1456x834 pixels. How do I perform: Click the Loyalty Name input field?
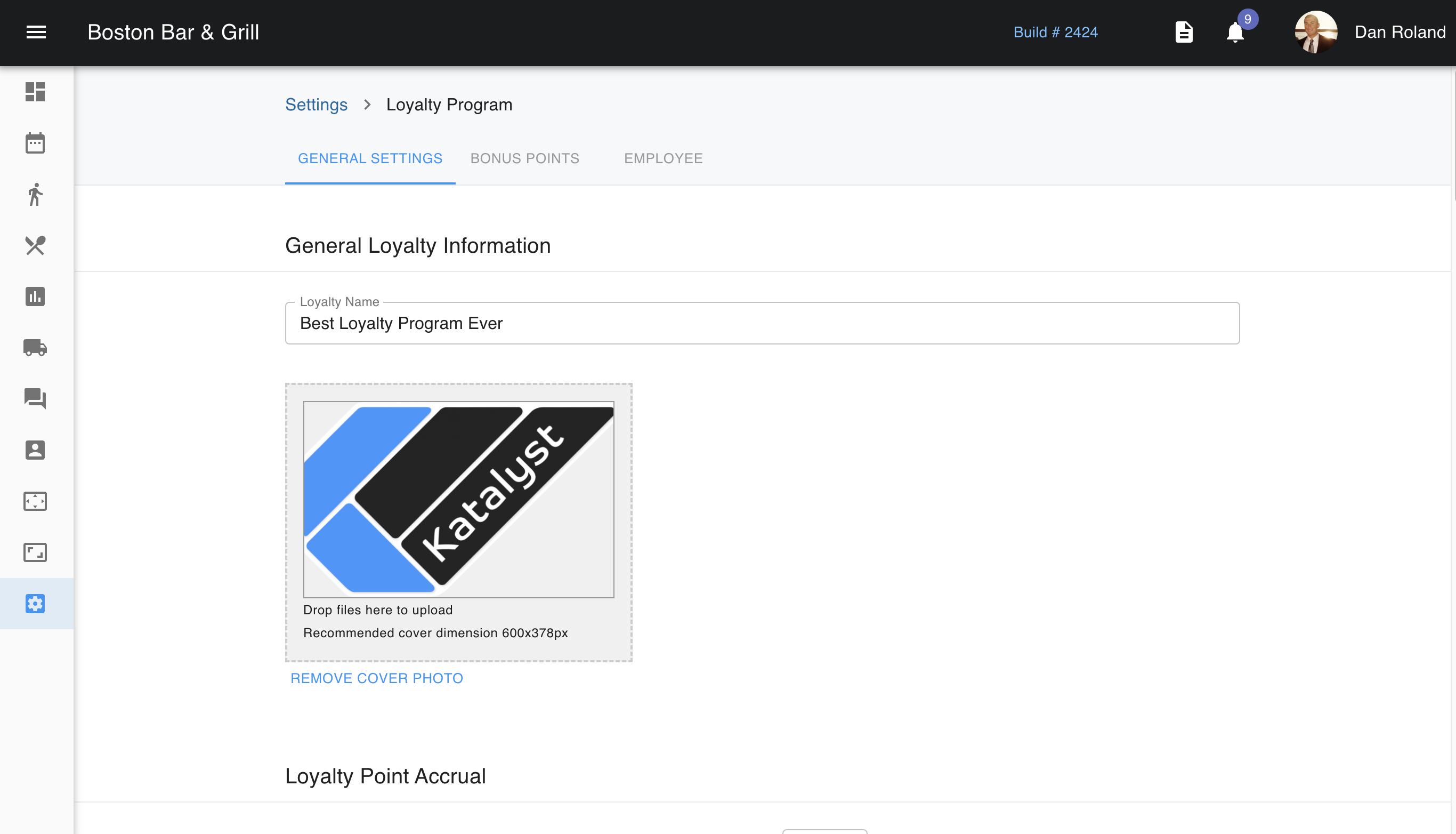pyautogui.click(x=762, y=324)
